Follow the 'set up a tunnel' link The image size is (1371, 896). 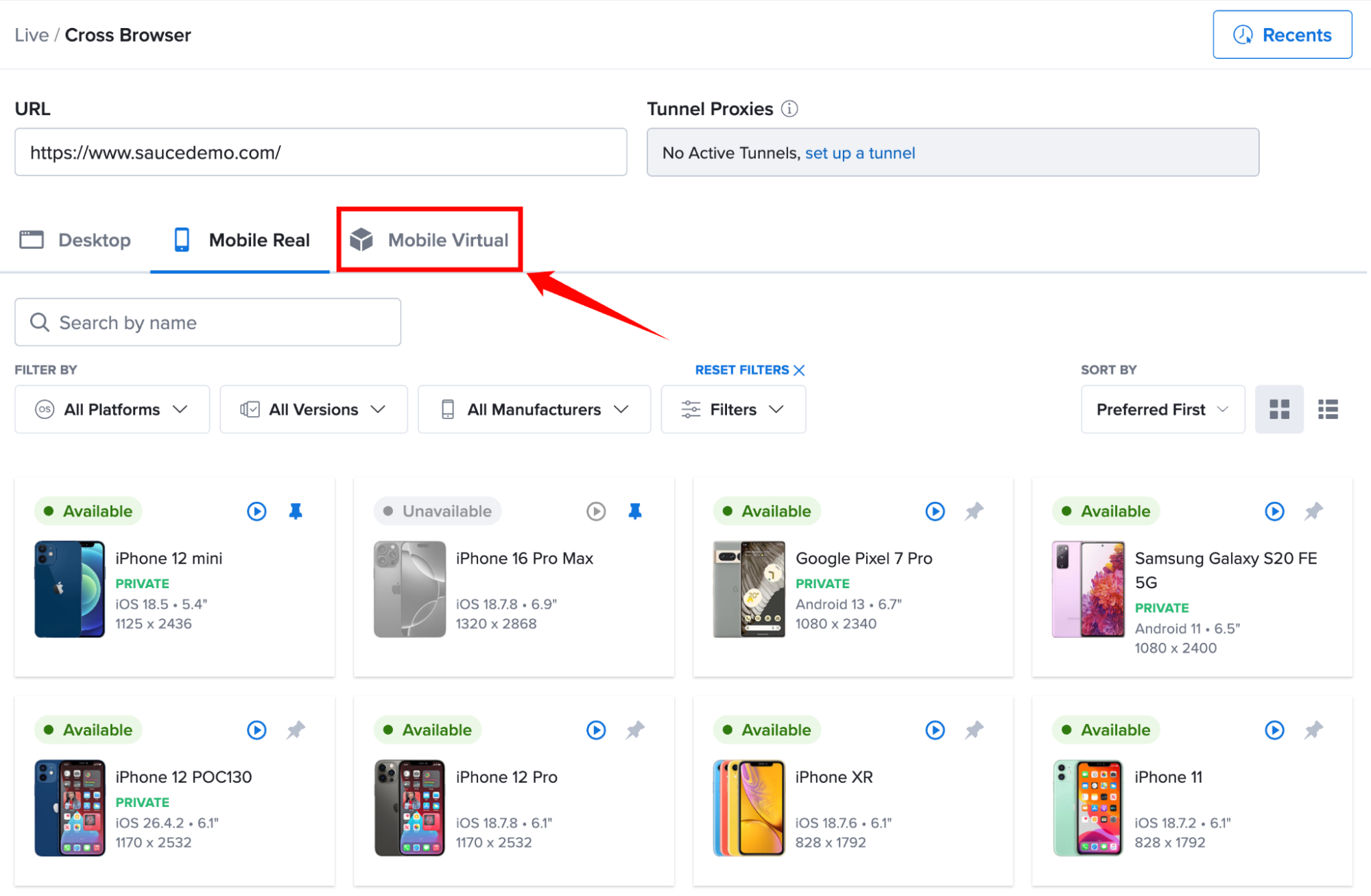pos(860,153)
